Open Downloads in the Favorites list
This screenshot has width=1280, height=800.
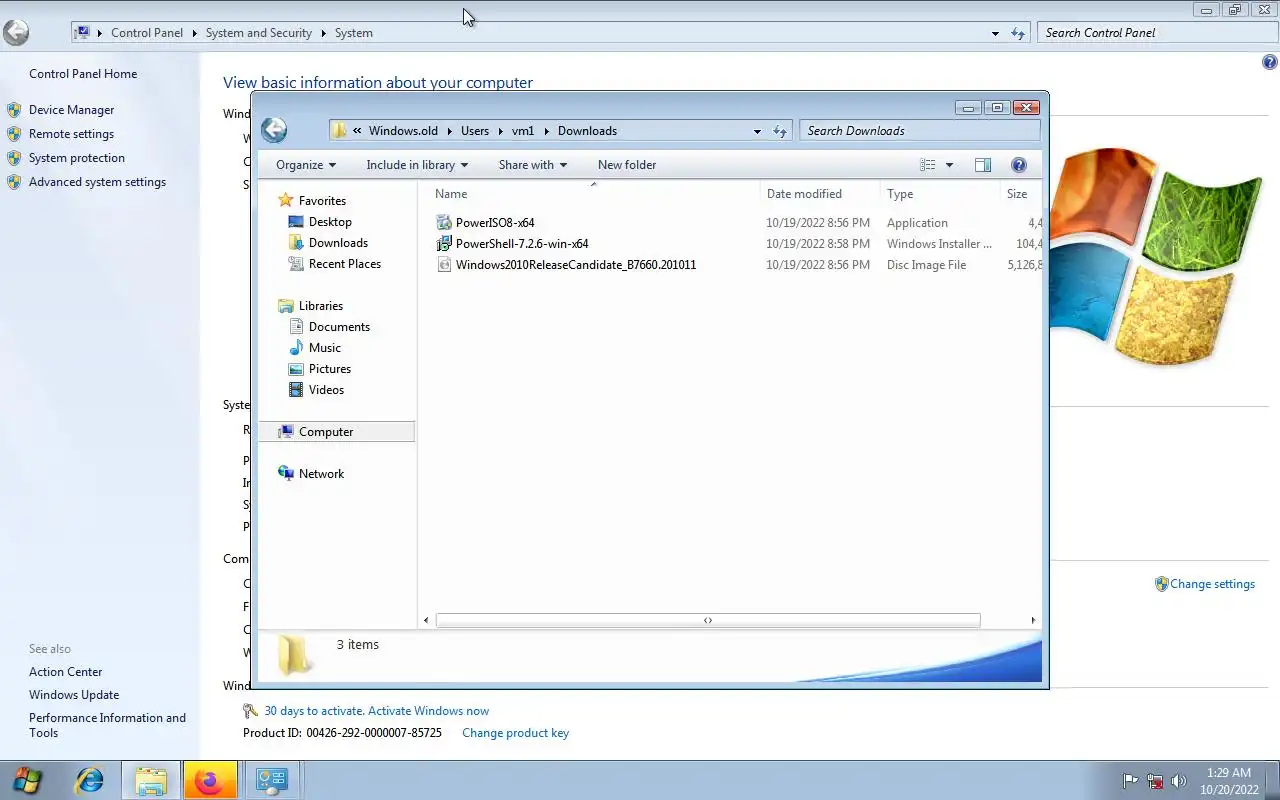coord(338,243)
